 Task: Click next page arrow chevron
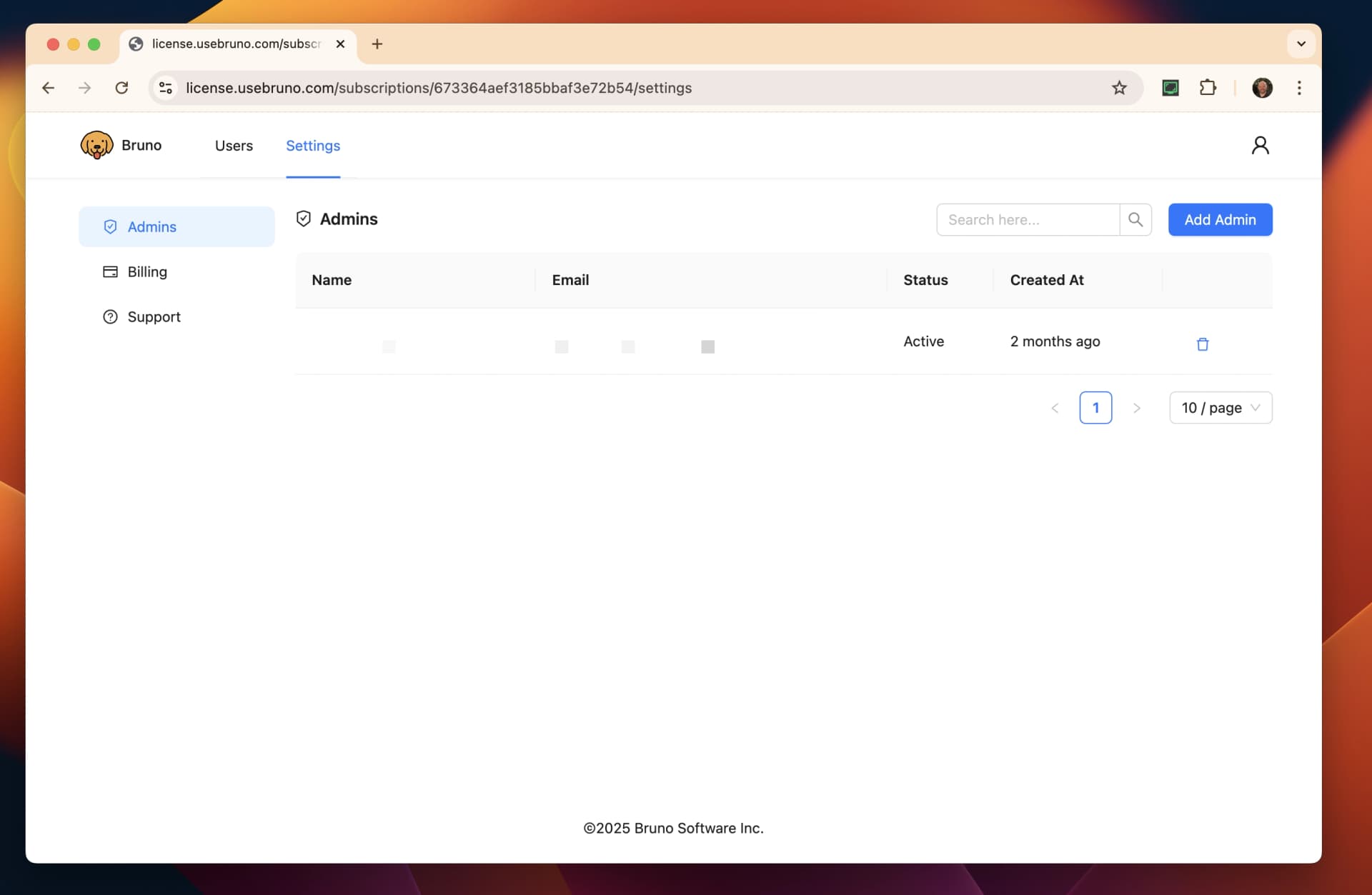coord(1135,407)
